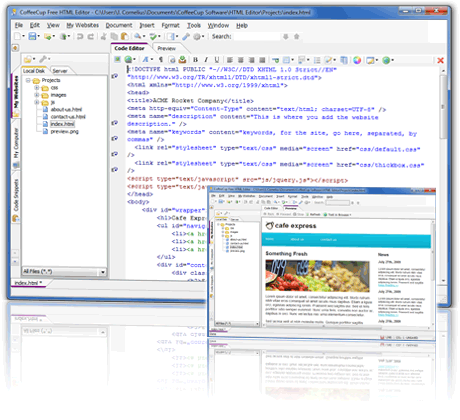The width and height of the screenshot is (460, 420).
Task: Click the search down arrow icon
Action: click(x=286, y=36)
